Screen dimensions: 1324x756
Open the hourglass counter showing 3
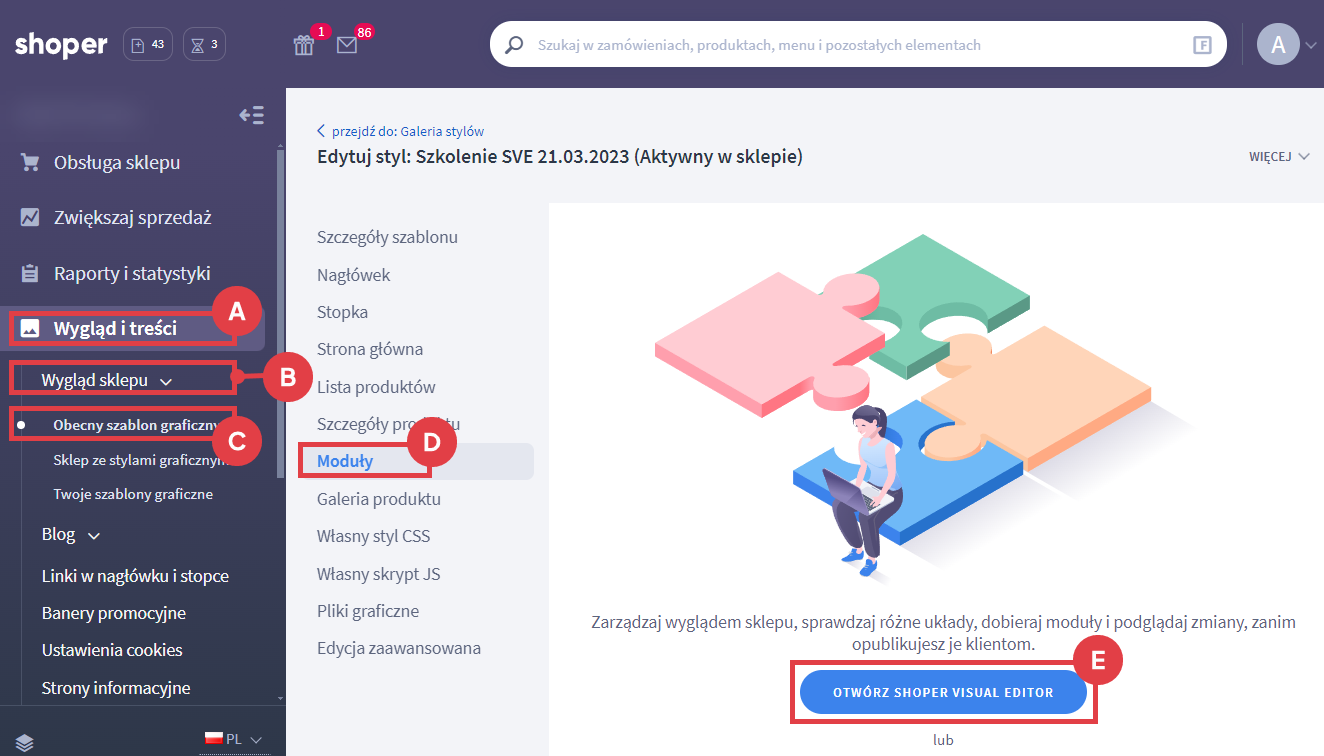click(204, 44)
